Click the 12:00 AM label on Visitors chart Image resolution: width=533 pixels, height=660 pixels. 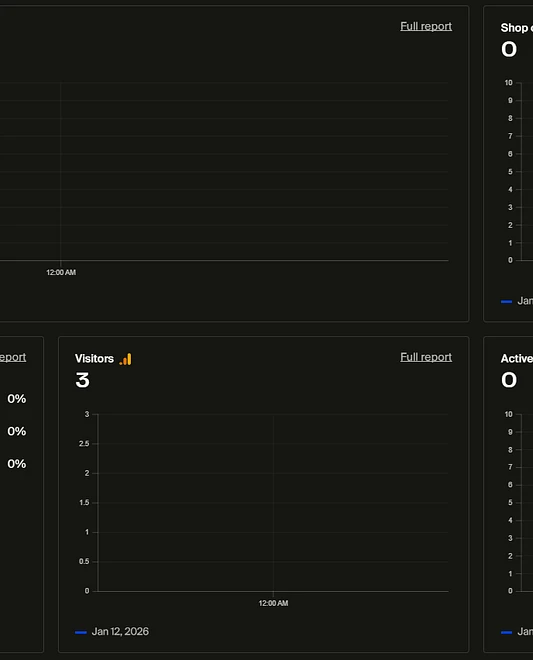point(273,603)
